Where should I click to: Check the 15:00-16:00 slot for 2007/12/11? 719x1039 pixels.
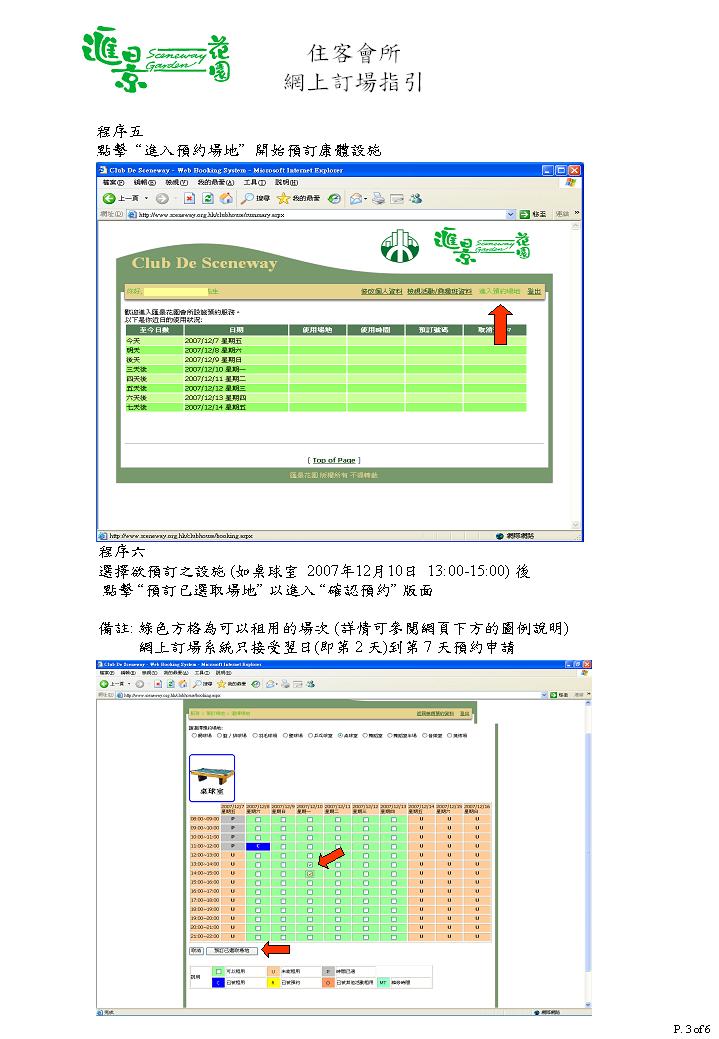tap(338, 883)
